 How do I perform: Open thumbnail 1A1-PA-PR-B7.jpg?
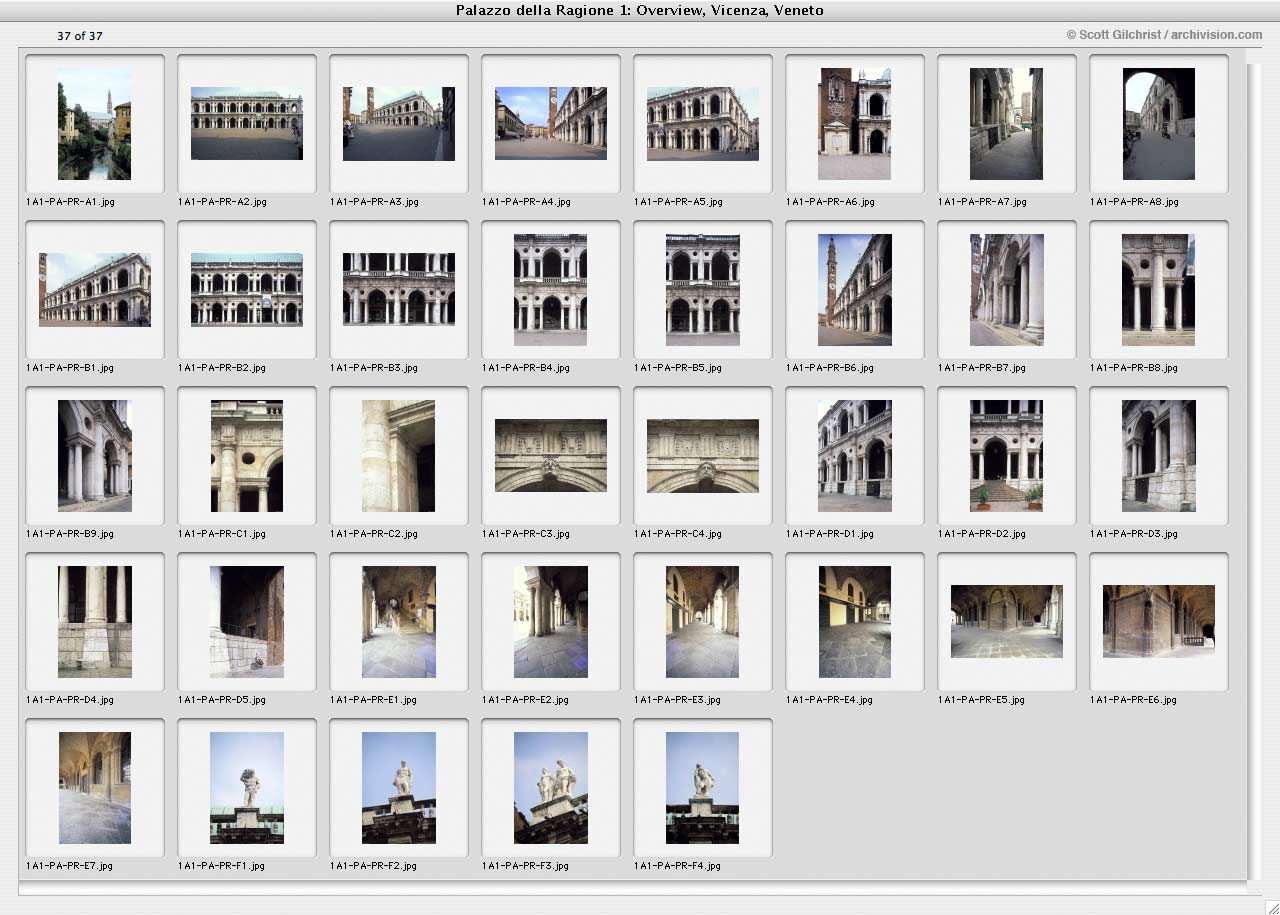pos(1007,290)
